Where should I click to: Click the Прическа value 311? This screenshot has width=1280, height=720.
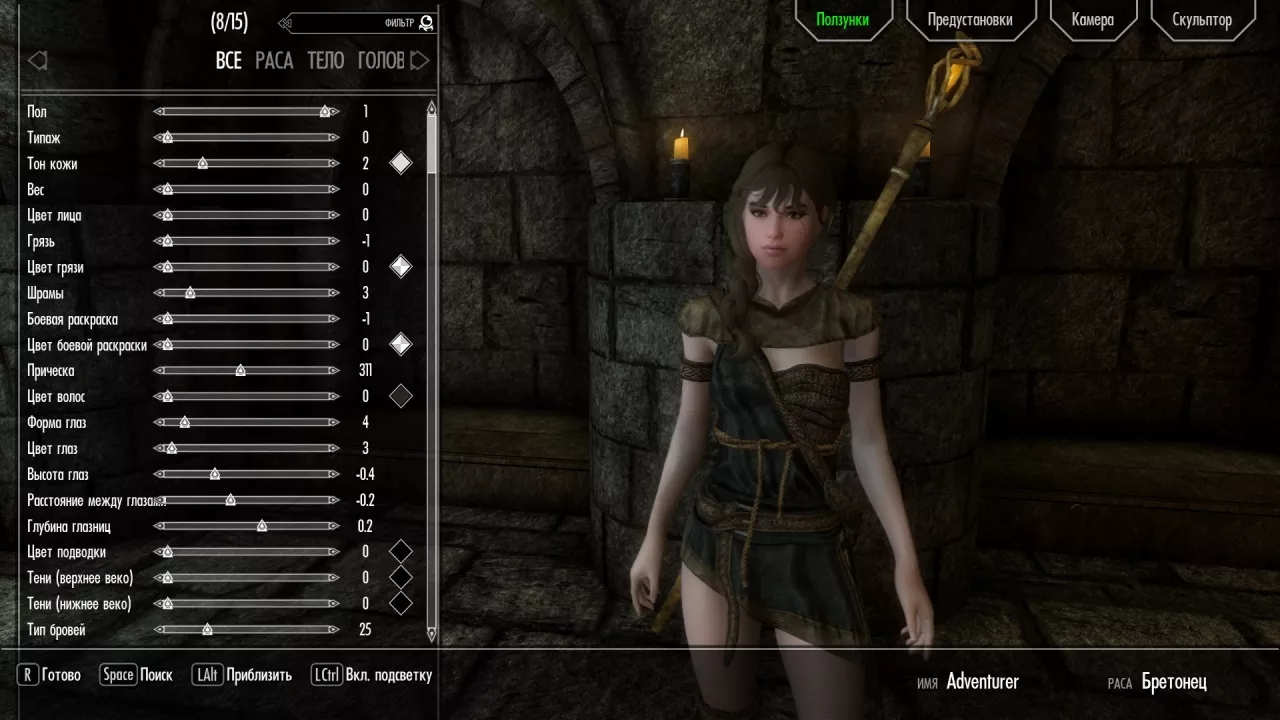tap(365, 370)
